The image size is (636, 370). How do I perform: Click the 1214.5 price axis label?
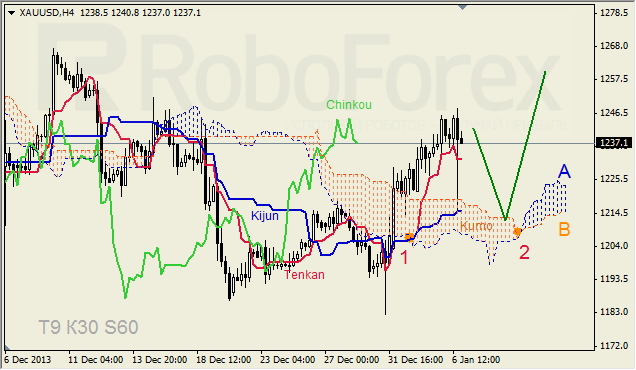pos(614,213)
